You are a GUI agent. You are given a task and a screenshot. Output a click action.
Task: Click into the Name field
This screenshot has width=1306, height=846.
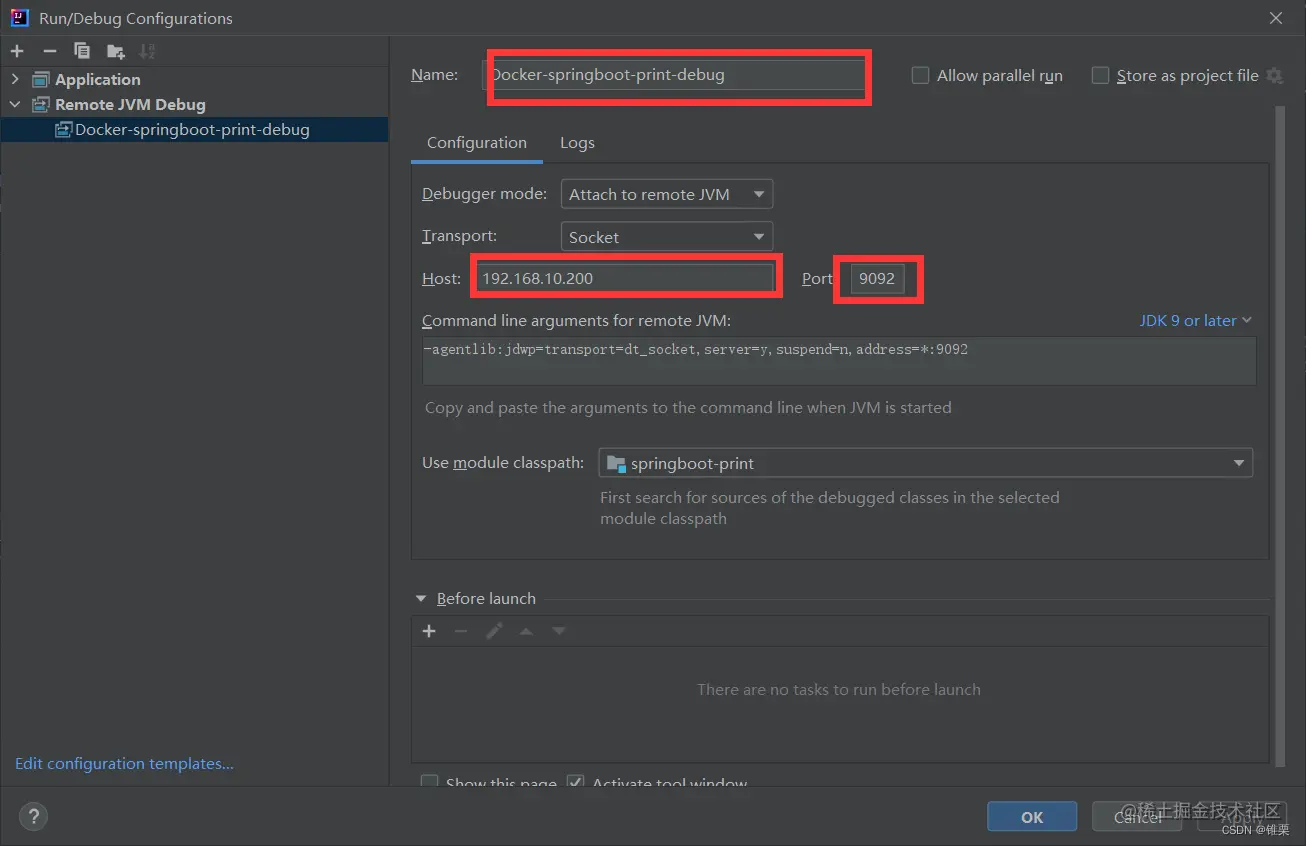[x=677, y=75]
